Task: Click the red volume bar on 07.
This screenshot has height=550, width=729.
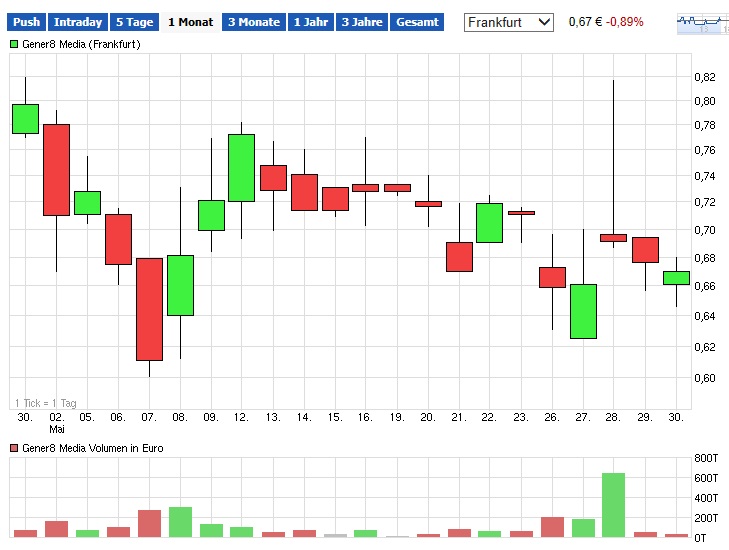Action: point(149,523)
